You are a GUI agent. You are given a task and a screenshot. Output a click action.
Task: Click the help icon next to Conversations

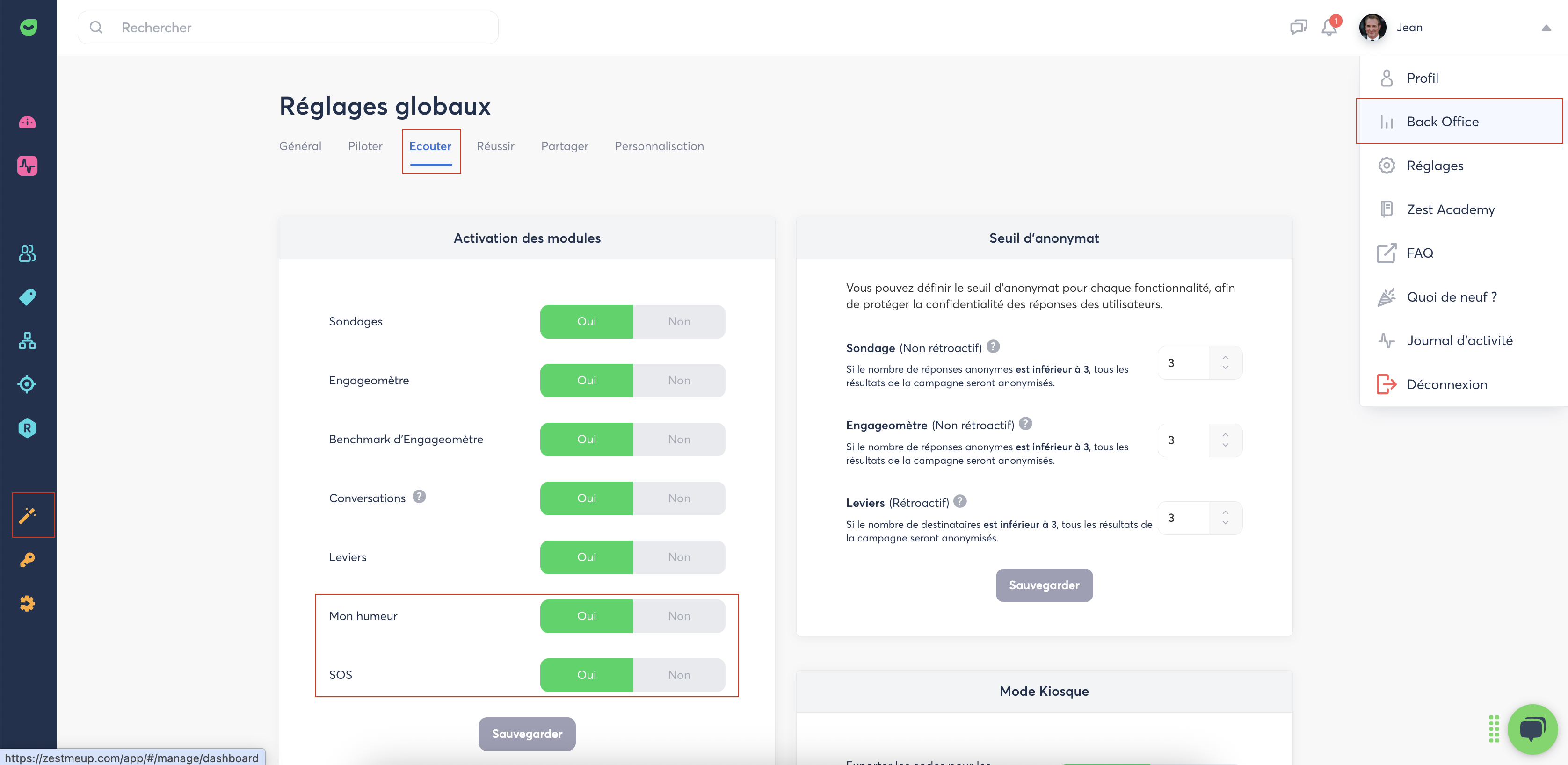pyautogui.click(x=419, y=497)
